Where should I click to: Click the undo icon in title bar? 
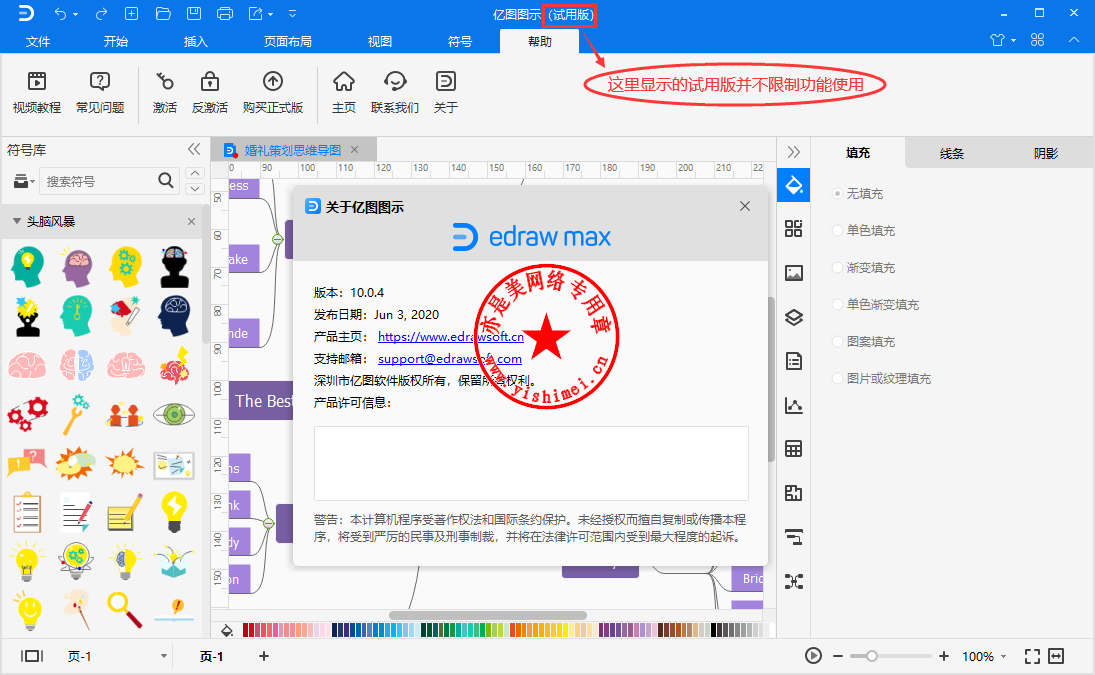click(x=61, y=14)
